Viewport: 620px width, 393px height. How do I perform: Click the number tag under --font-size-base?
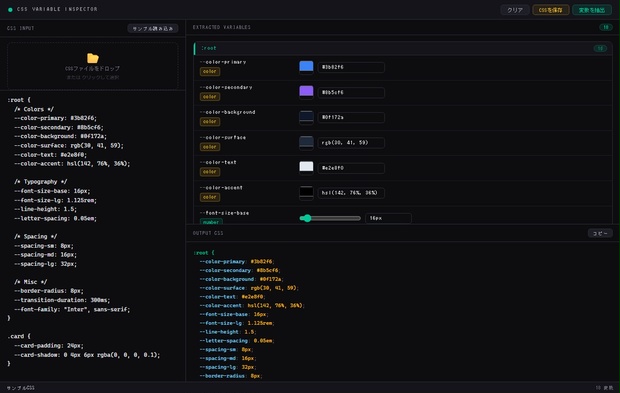(211, 222)
